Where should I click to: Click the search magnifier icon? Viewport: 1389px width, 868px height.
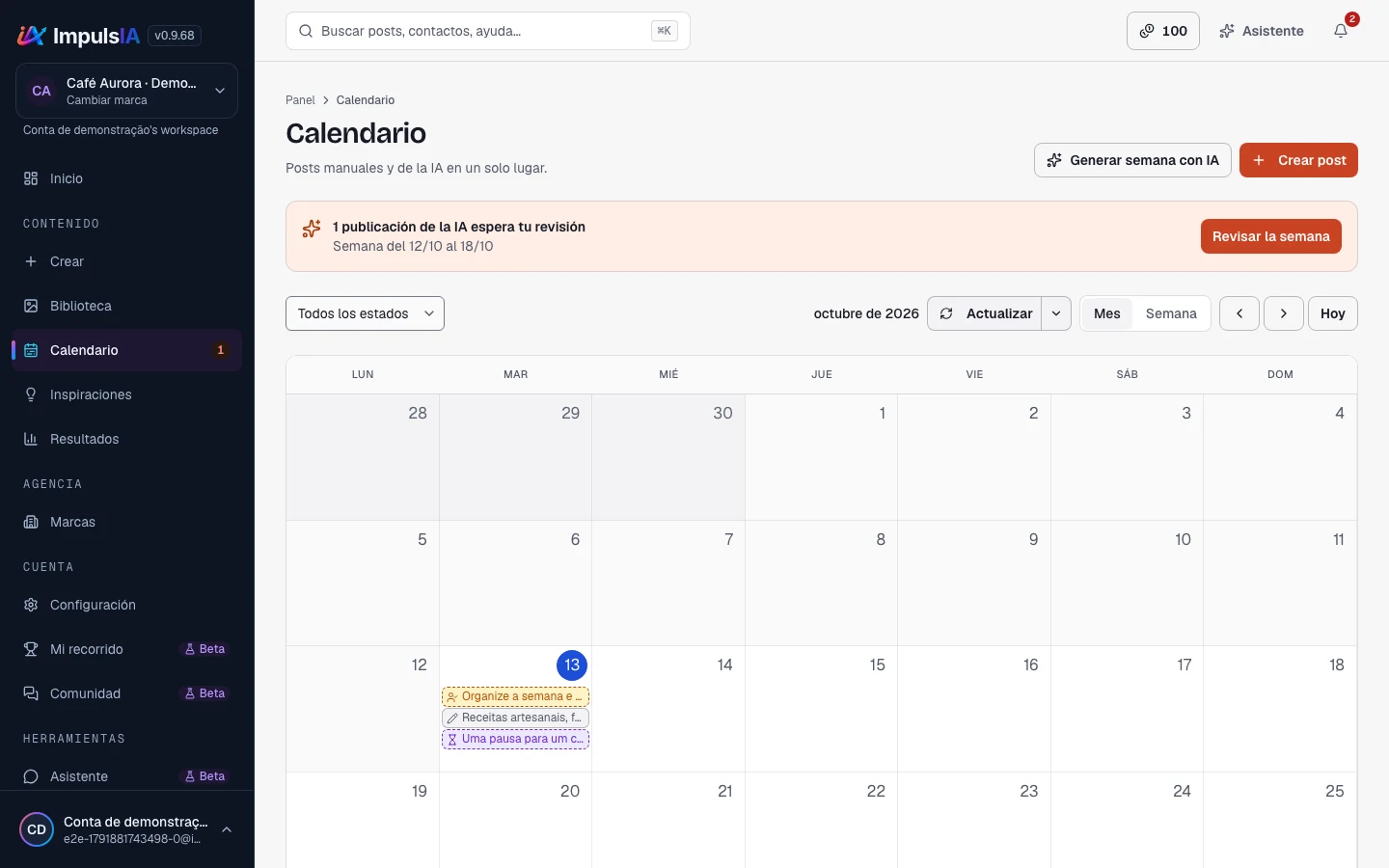(x=306, y=31)
